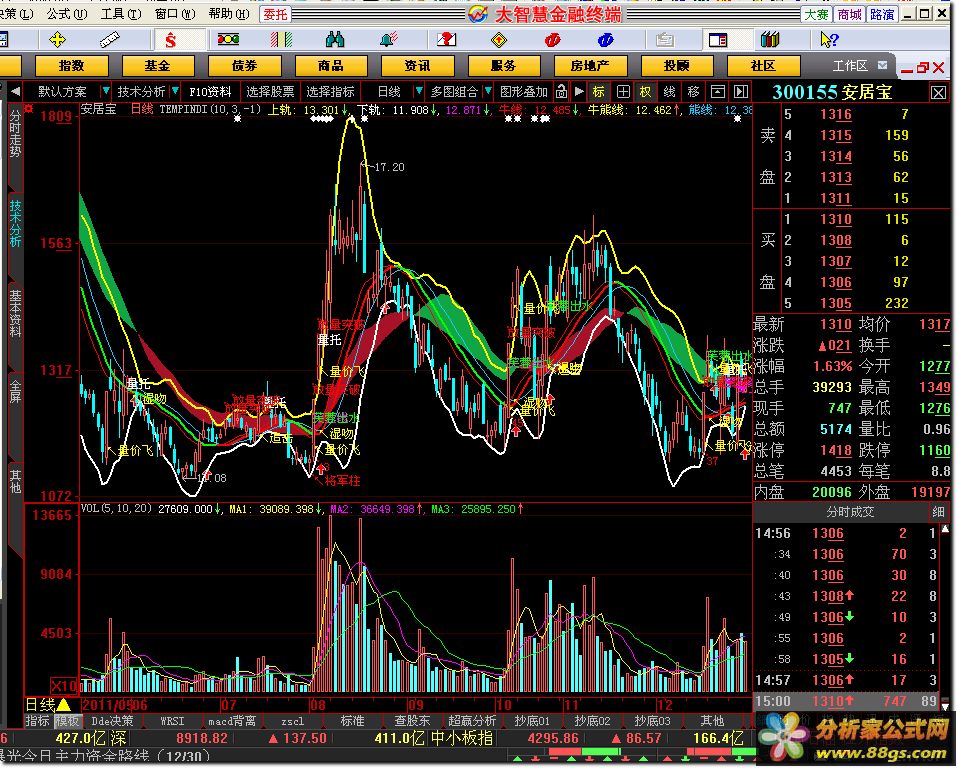The width and height of the screenshot is (958, 768).
Task: Expand the 日线 period dropdown arrow
Action: coord(419,92)
